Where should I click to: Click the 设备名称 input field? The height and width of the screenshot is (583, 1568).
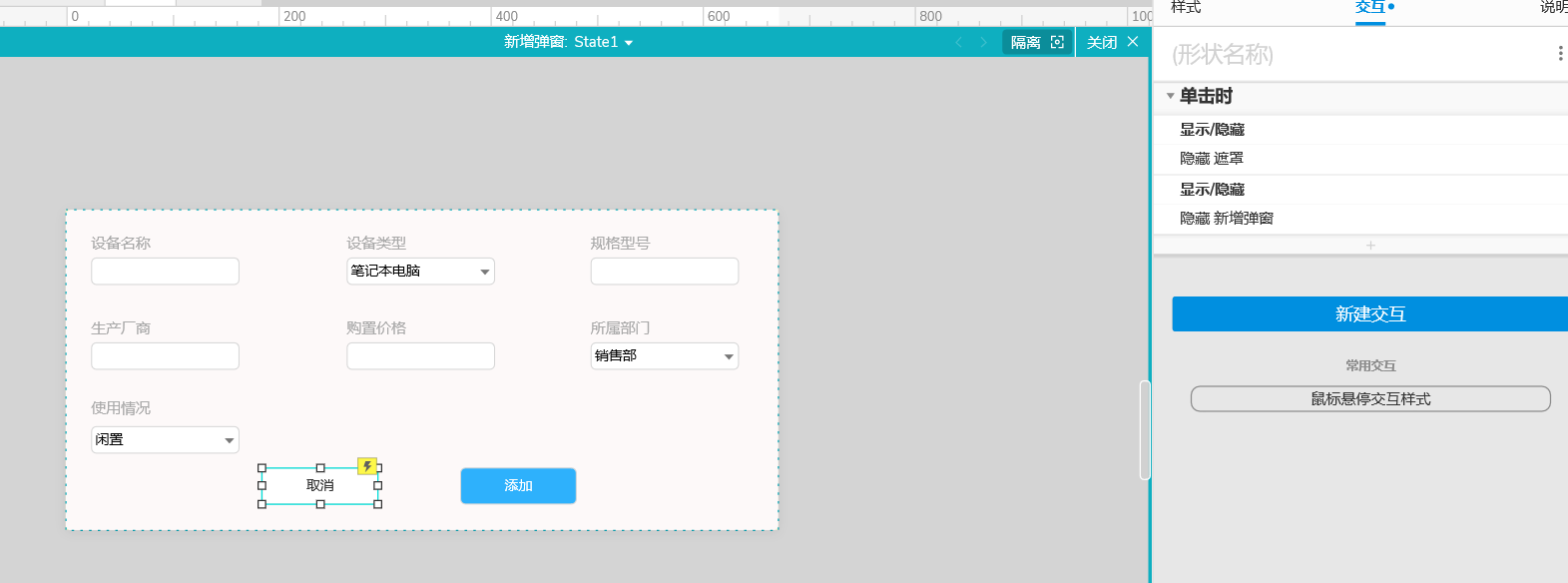(x=165, y=272)
